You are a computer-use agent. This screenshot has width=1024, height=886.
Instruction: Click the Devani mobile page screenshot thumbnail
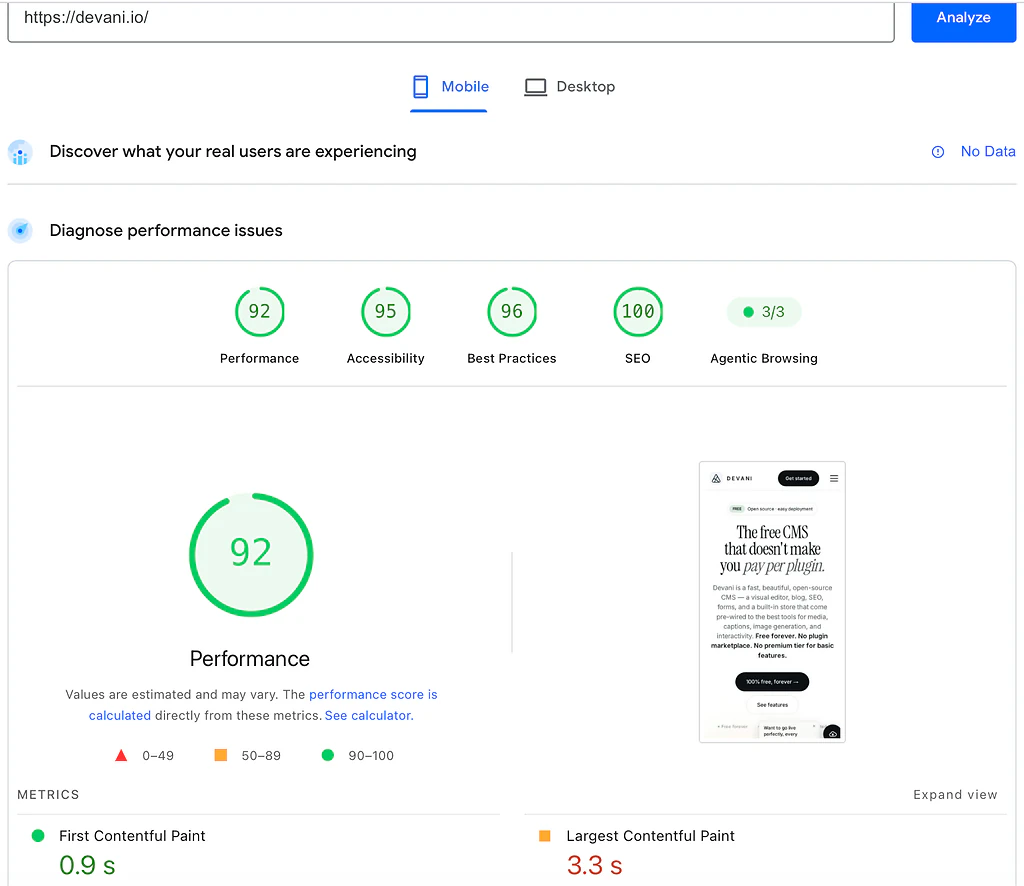point(772,602)
